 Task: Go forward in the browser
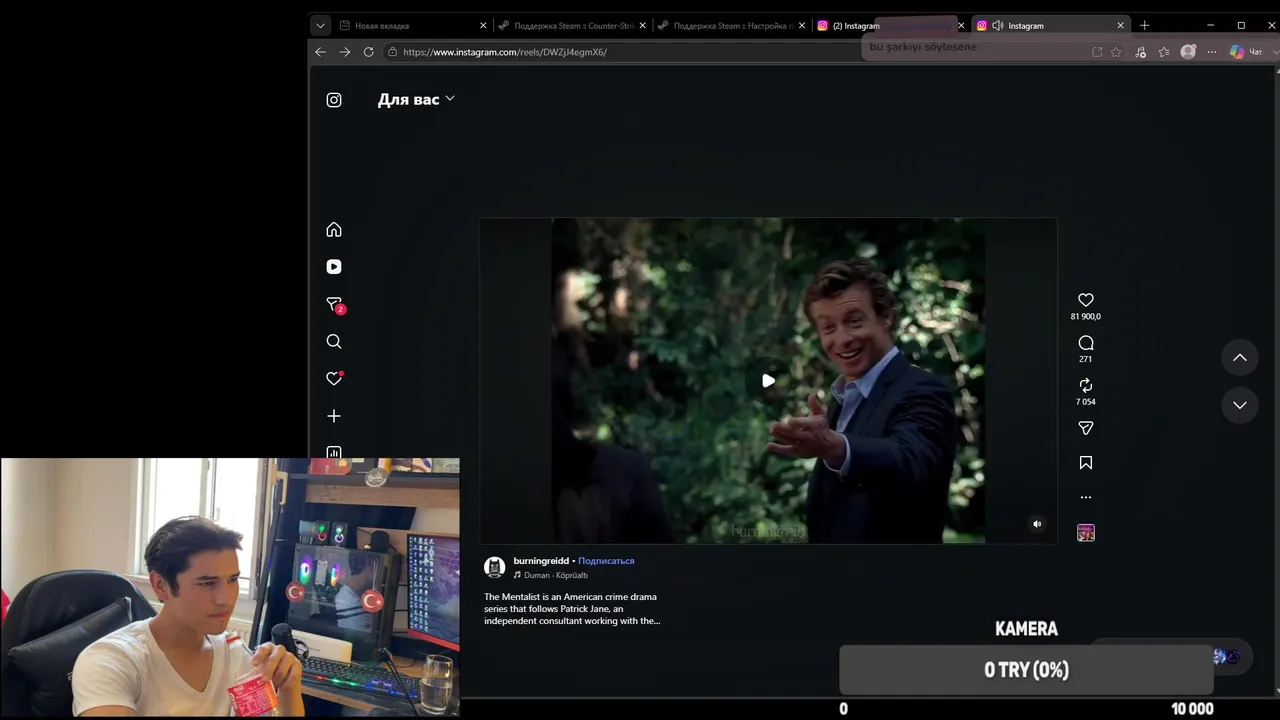pos(345,52)
